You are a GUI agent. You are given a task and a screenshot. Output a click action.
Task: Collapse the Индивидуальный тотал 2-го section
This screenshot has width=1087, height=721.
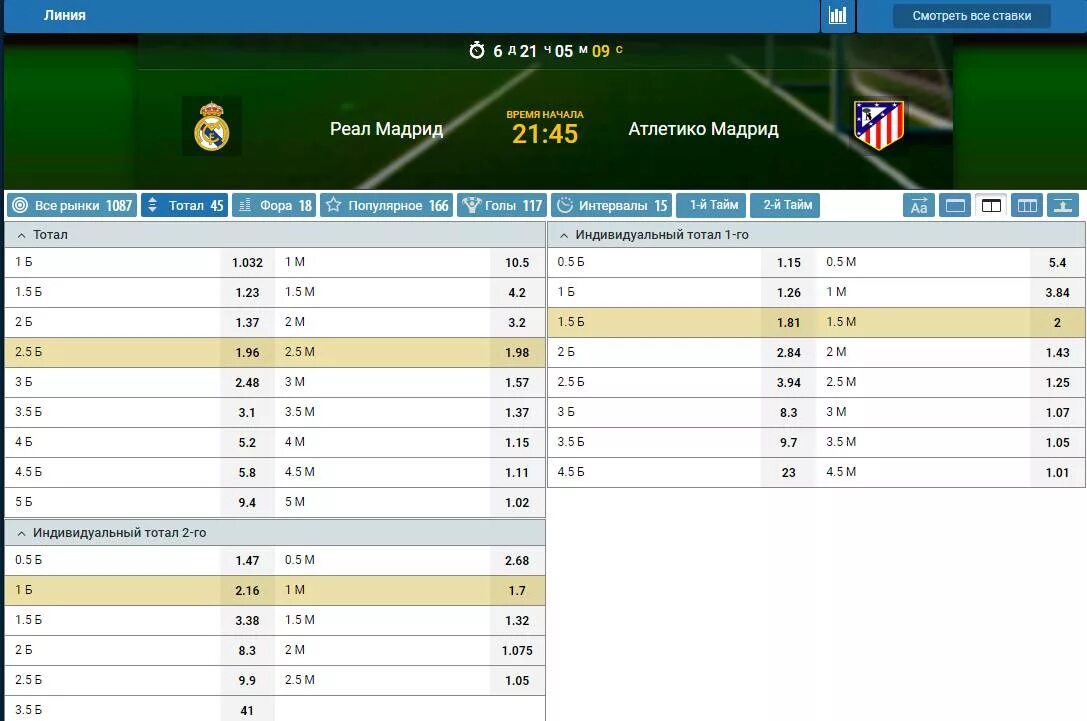click(x=275, y=533)
